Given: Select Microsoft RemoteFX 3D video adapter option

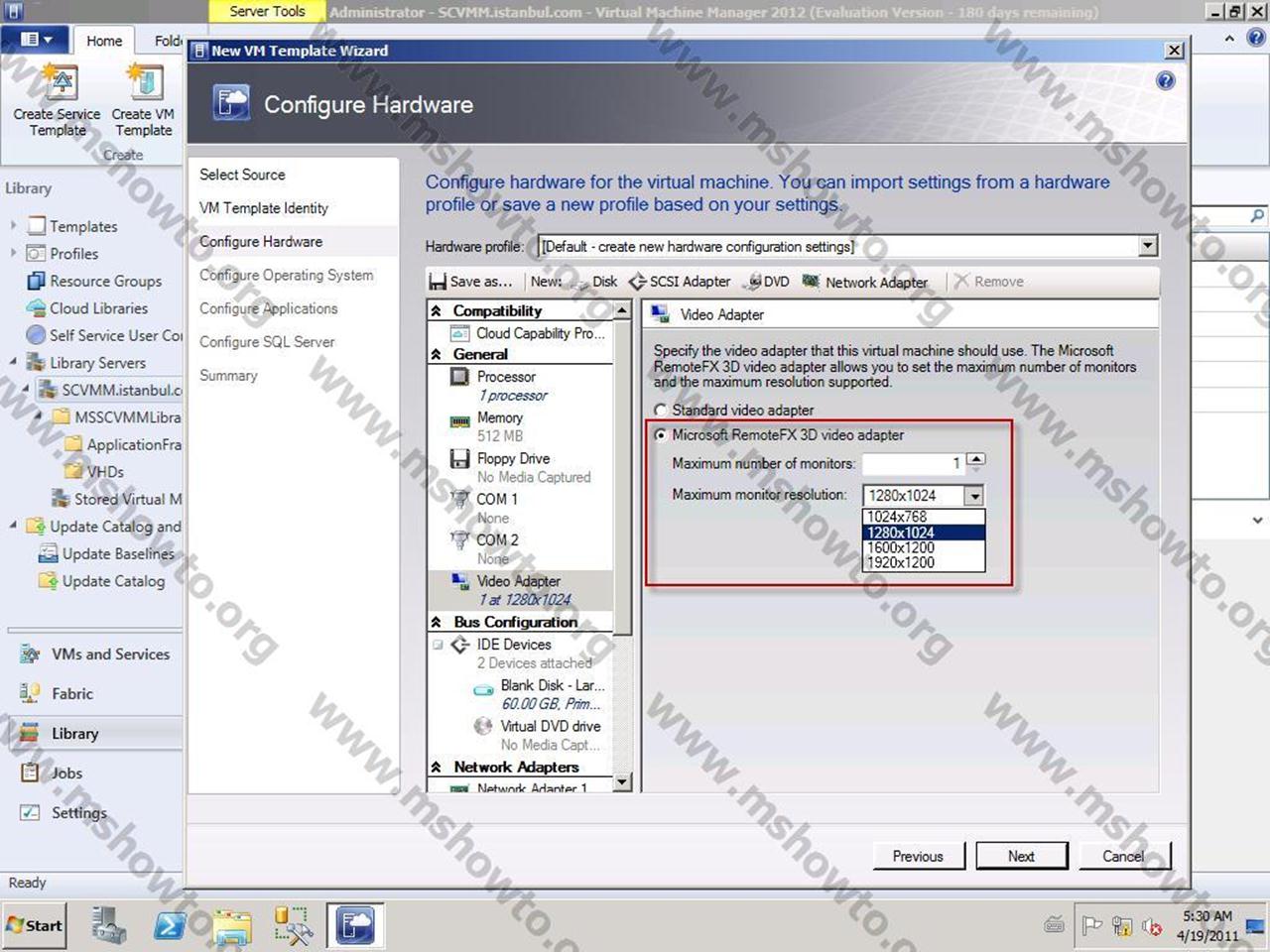Looking at the screenshot, I should 661,435.
